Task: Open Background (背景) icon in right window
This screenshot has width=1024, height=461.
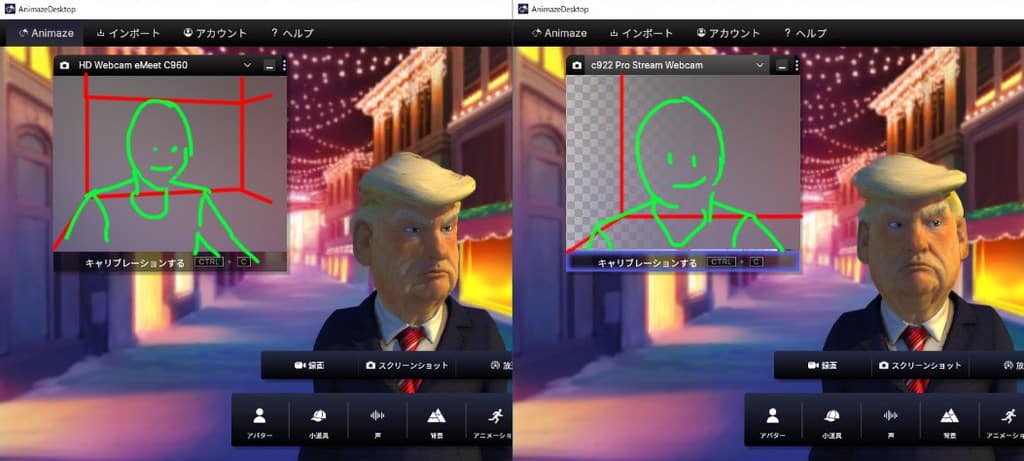Action: click(949, 421)
